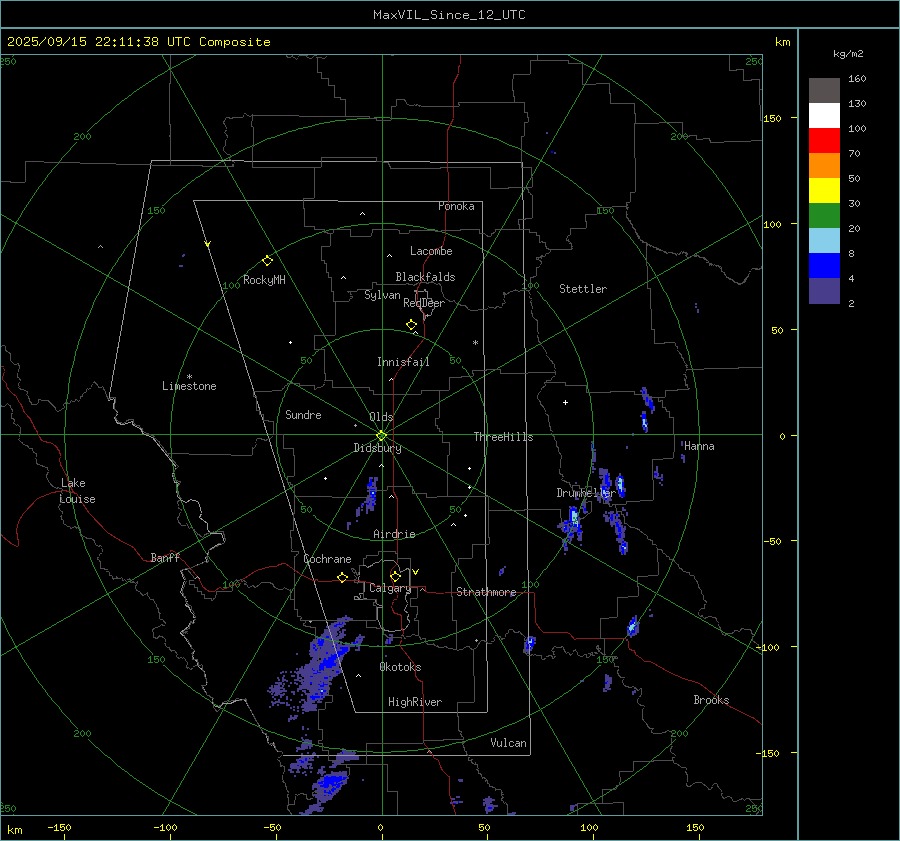Click the RedDeer city label

pyautogui.click(x=424, y=303)
